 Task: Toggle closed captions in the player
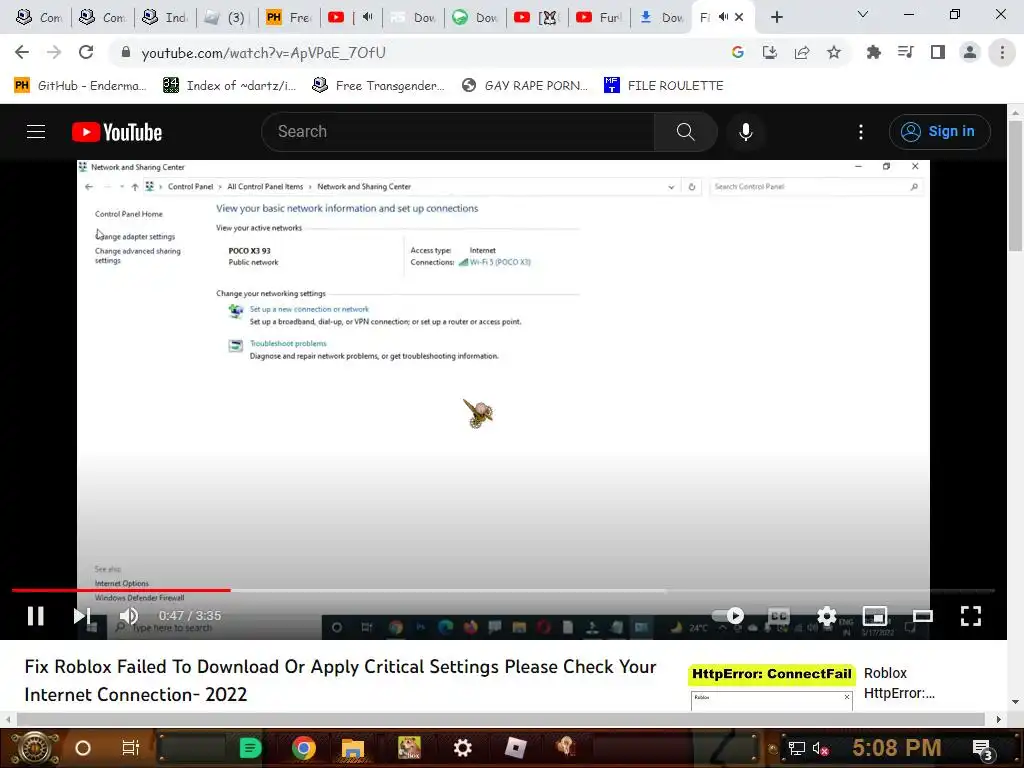pos(778,616)
